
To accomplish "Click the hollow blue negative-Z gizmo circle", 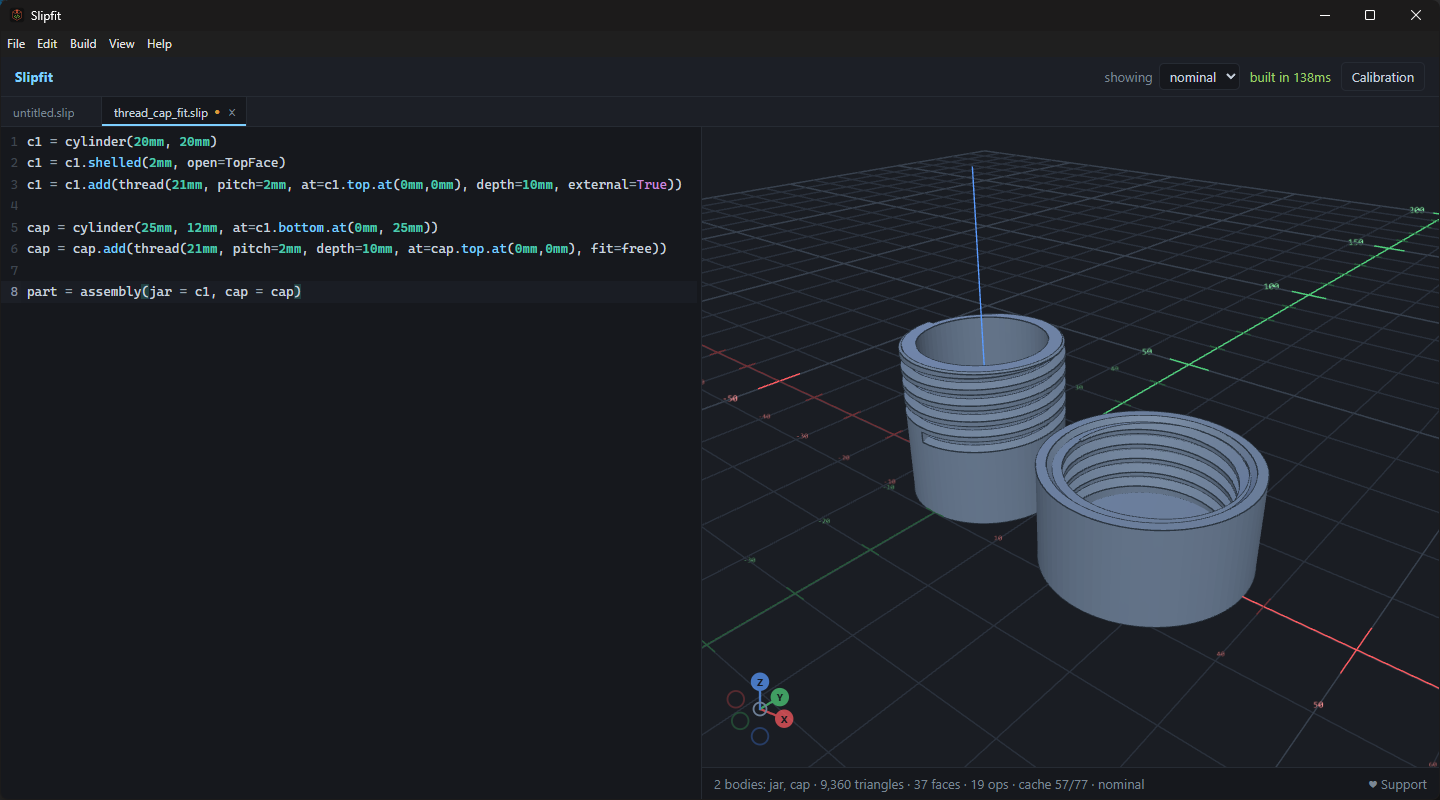I will (x=760, y=736).
